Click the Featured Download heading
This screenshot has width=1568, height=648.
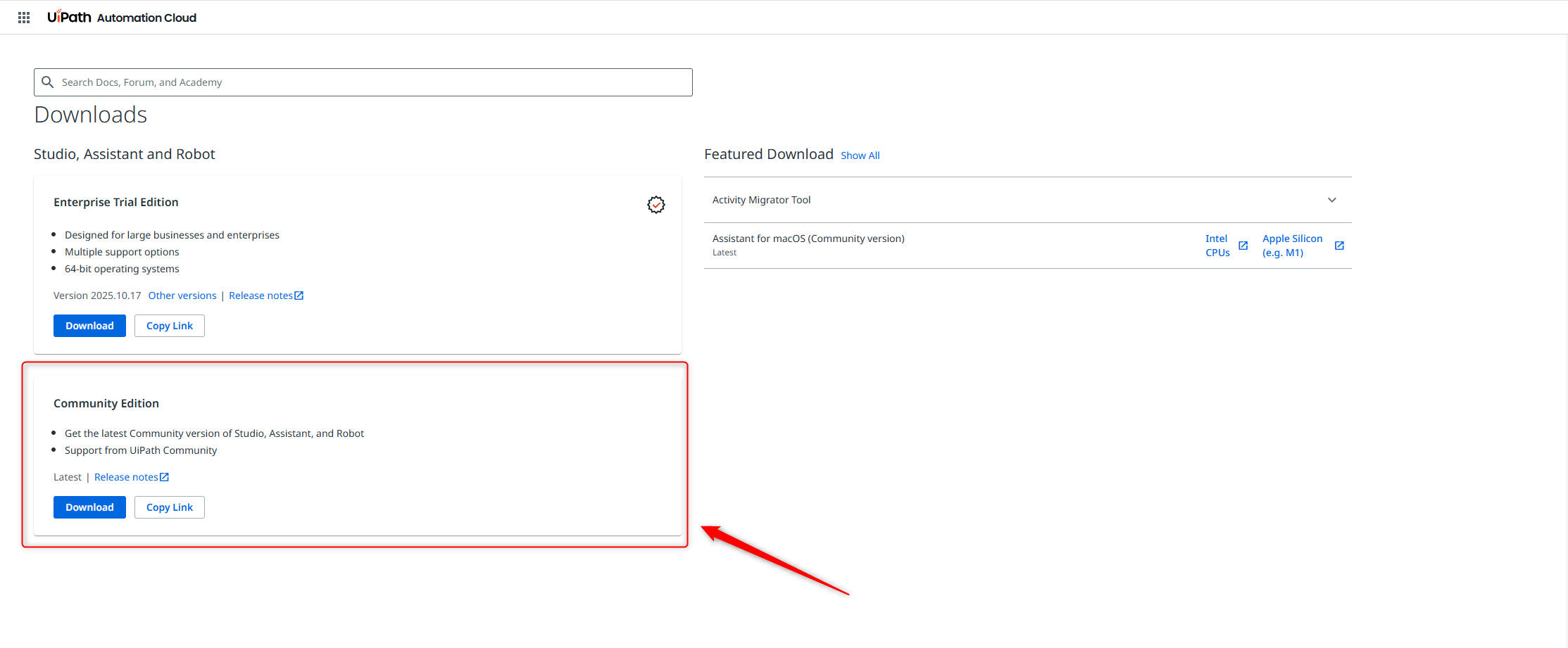pos(769,154)
